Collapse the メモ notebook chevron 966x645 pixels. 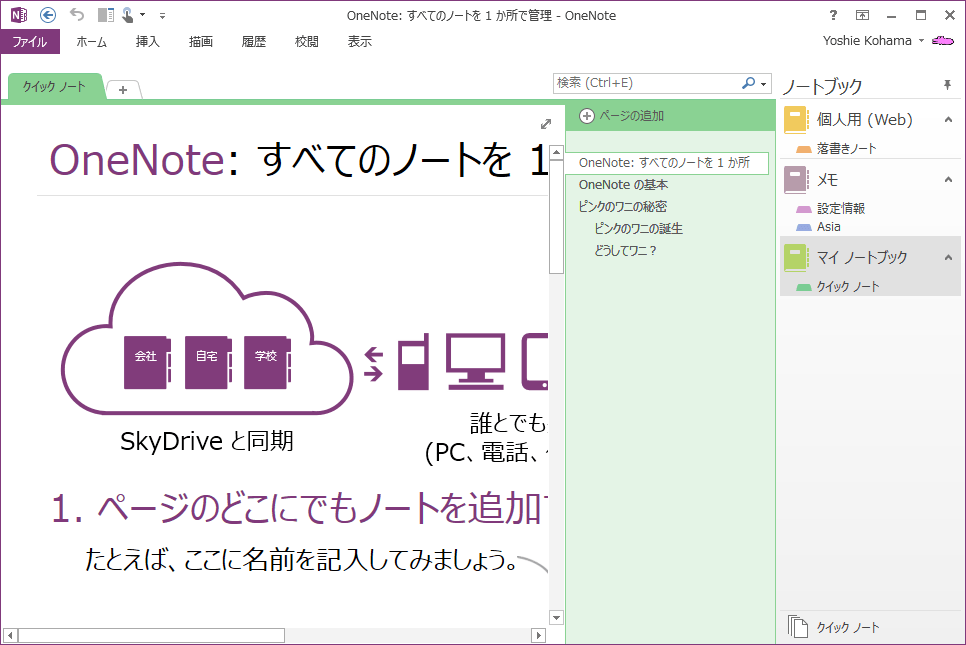(948, 180)
